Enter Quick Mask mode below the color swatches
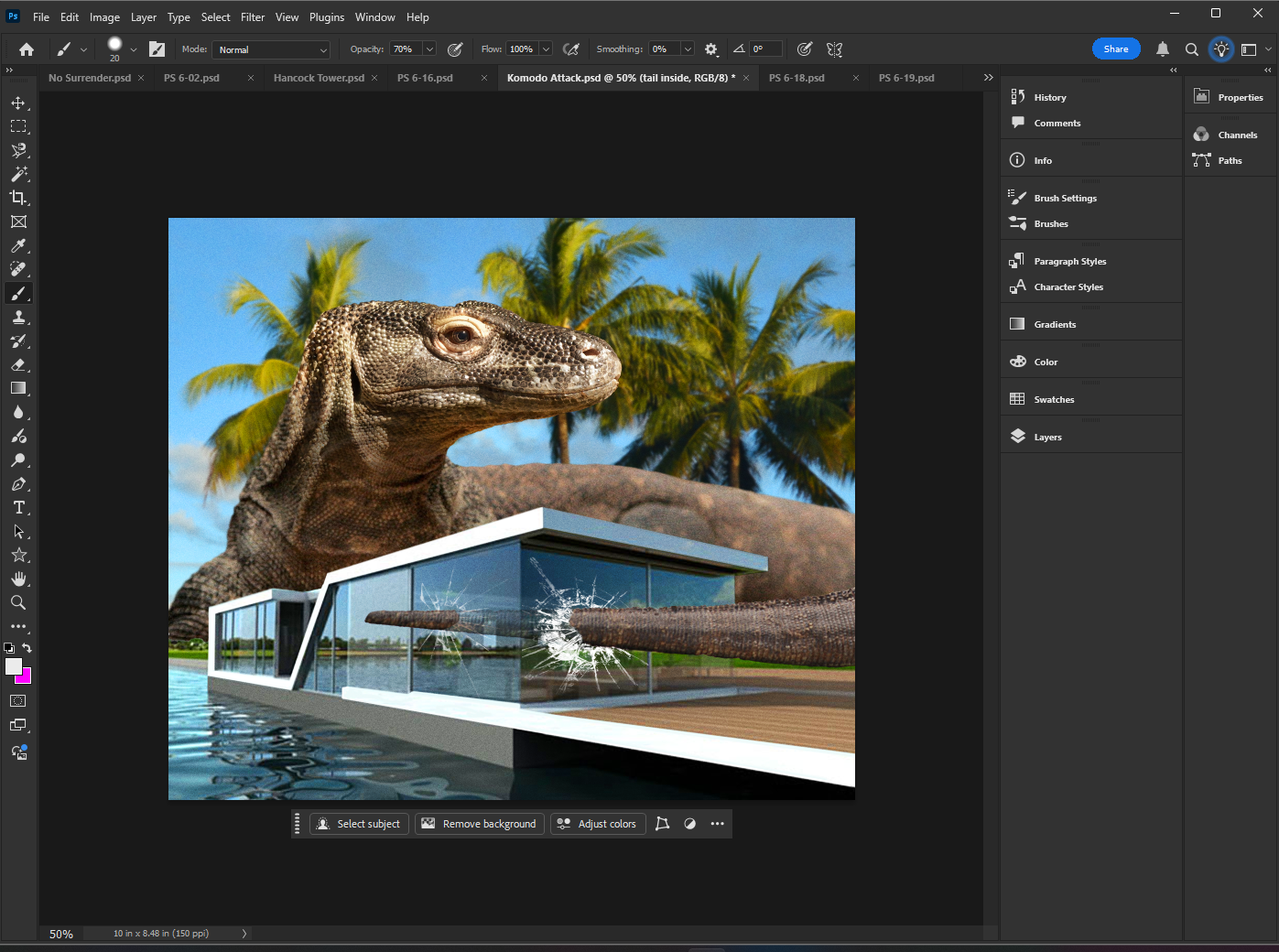Screen dimensions: 1279x952 18,700
